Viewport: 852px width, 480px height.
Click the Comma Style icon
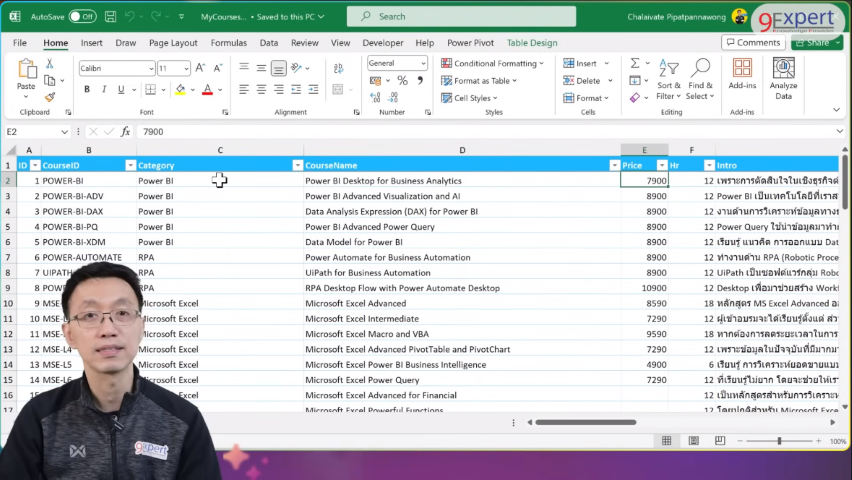(420, 80)
